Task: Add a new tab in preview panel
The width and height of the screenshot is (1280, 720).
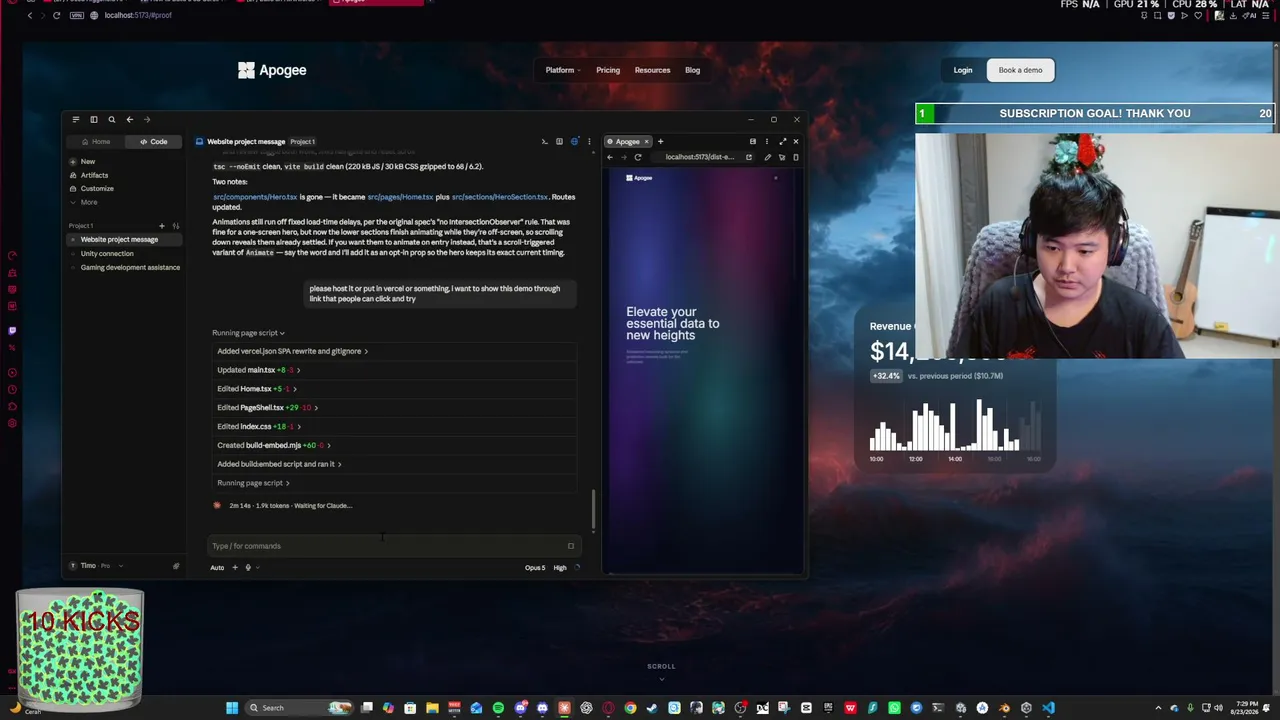Action: [x=660, y=142]
